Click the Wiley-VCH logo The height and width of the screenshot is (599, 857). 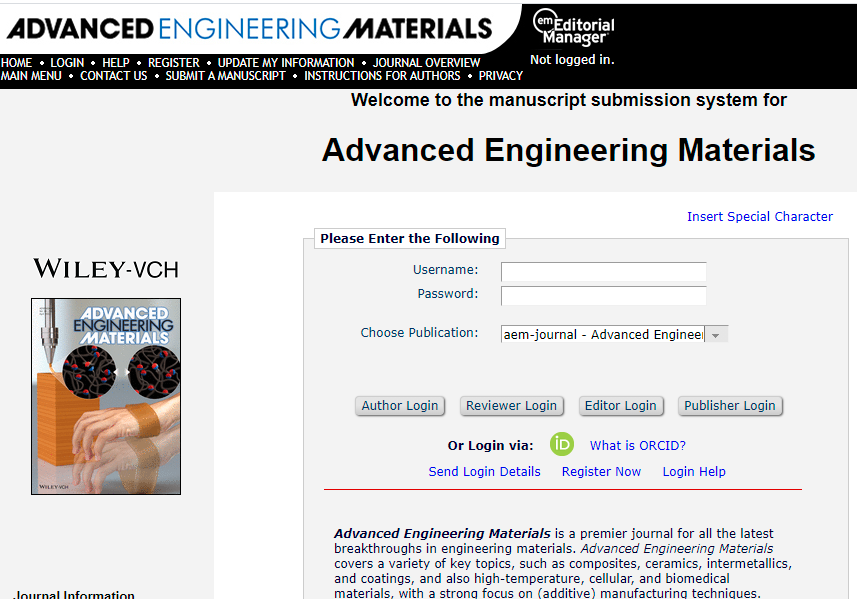(106, 268)
